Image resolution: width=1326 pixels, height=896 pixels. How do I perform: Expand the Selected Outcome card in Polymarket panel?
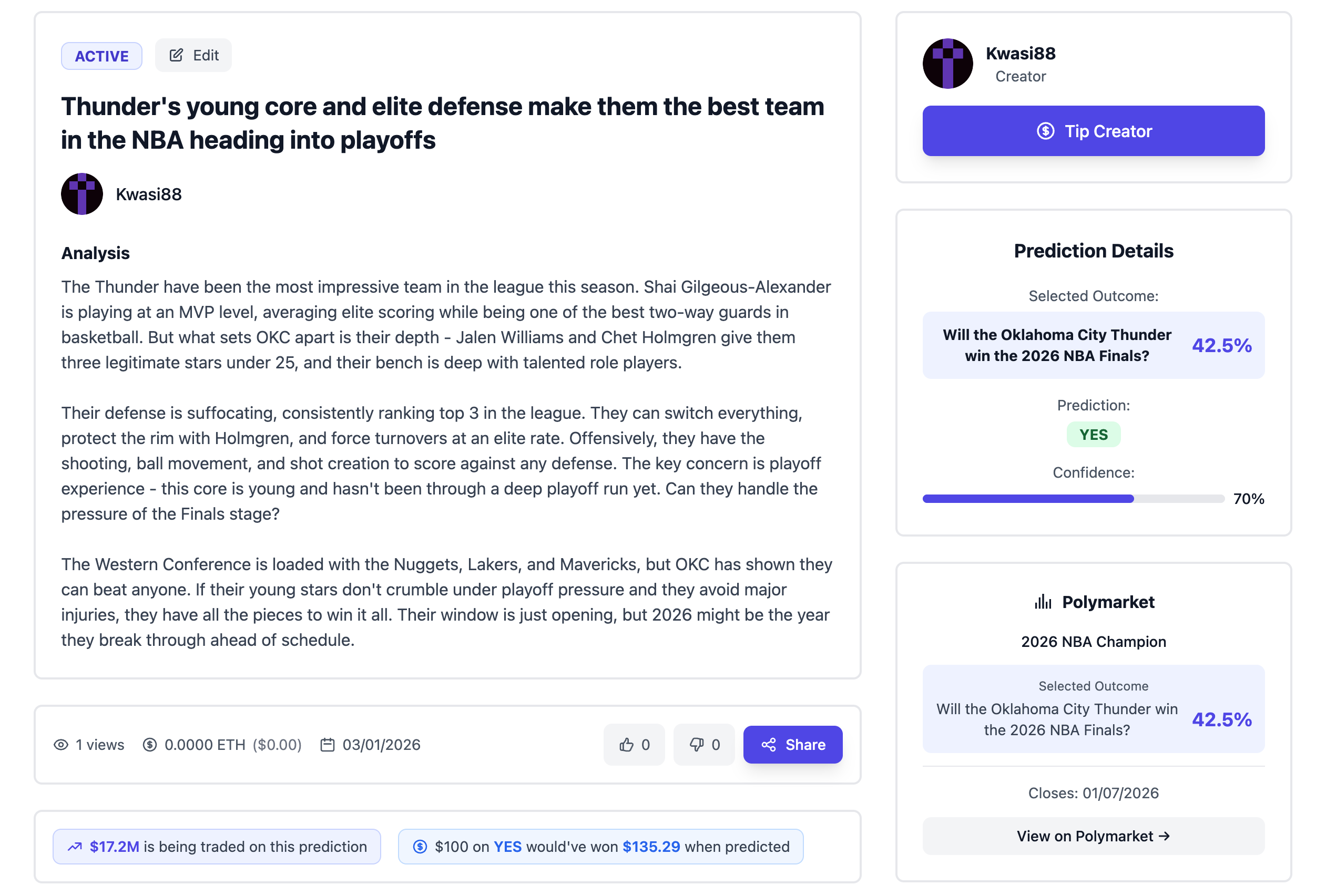pyautogui.click(x=1093, y=709)
